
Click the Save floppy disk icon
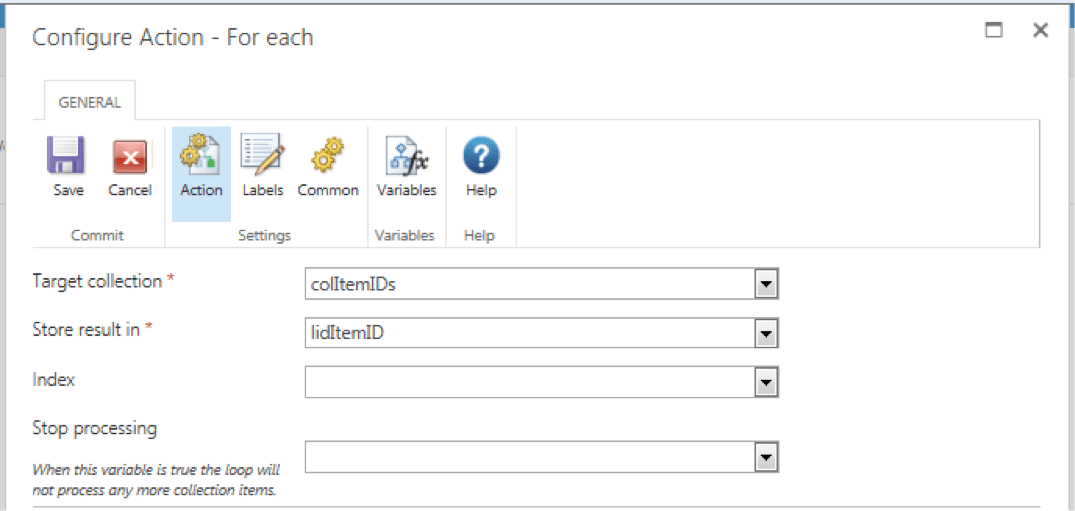pos(66,155)
